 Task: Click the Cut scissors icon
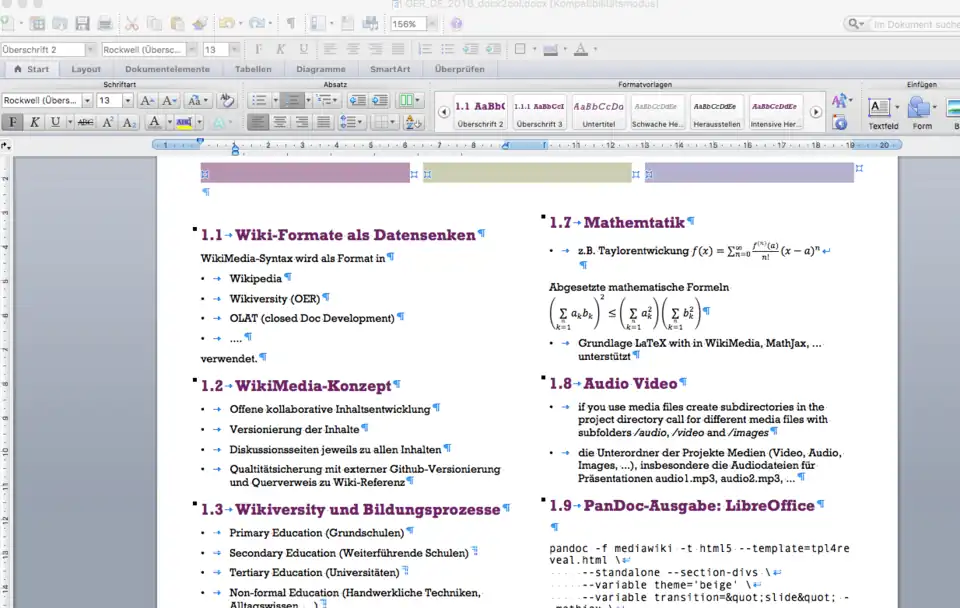(134, 23)
